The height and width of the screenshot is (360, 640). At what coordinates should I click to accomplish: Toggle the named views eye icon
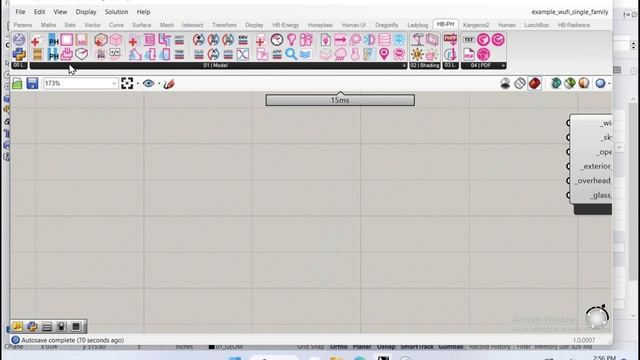(149, 83)
